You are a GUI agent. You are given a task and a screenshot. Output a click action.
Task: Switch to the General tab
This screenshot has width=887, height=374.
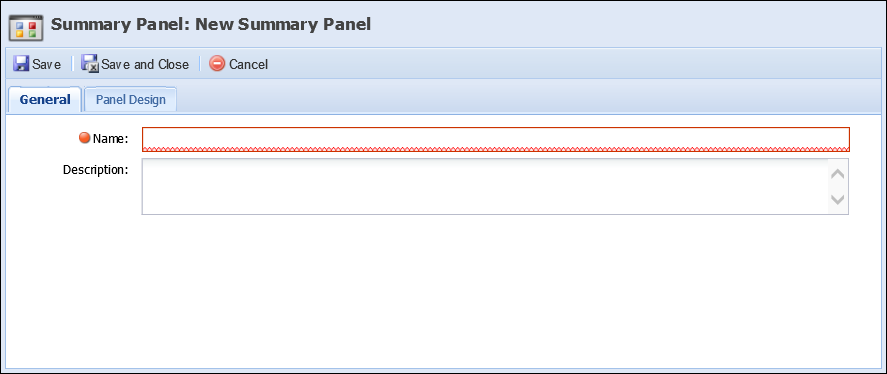(45, 100)
